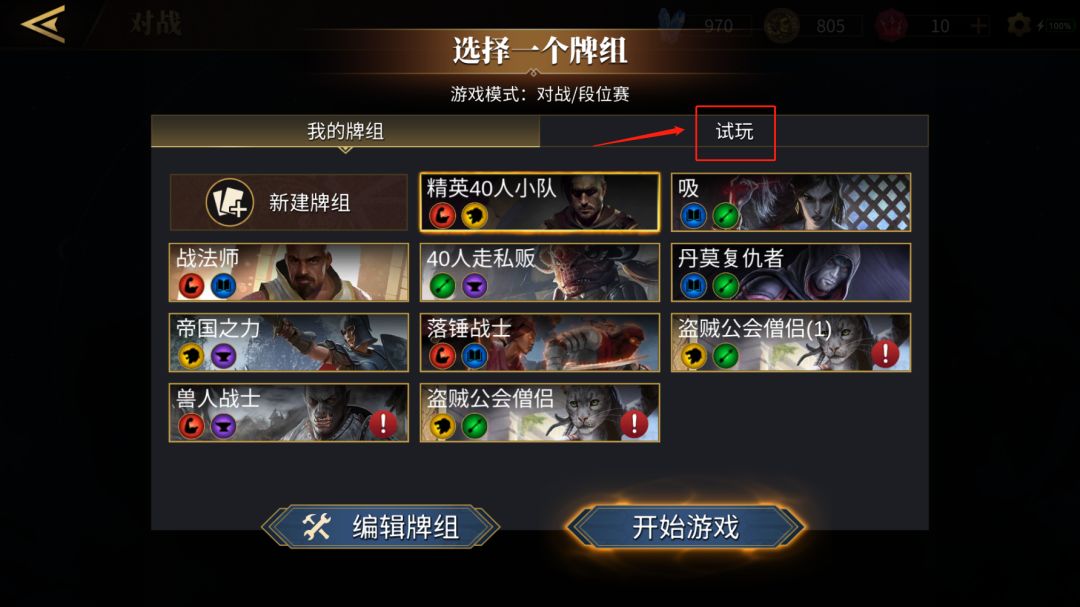
Task: Switch to the 我的牌组 tab
Action: (345, 131)
